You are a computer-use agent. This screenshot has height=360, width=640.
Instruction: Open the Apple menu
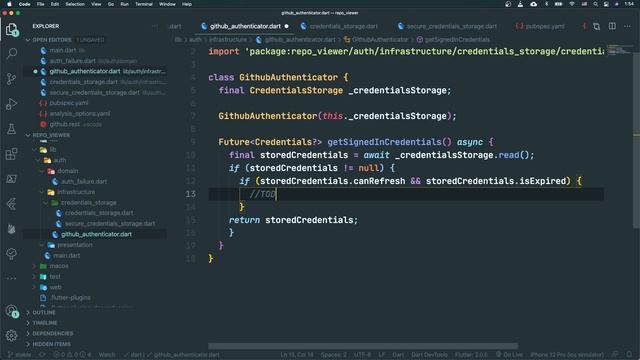9,4
